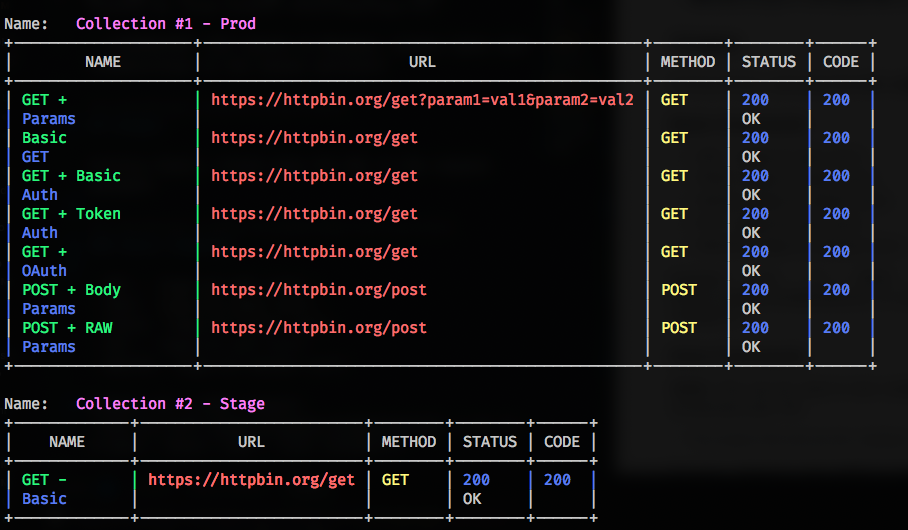Click the POST method in POST + Body Params row
The height and width of the screenshot is (530, 908).
click(679, 290)
